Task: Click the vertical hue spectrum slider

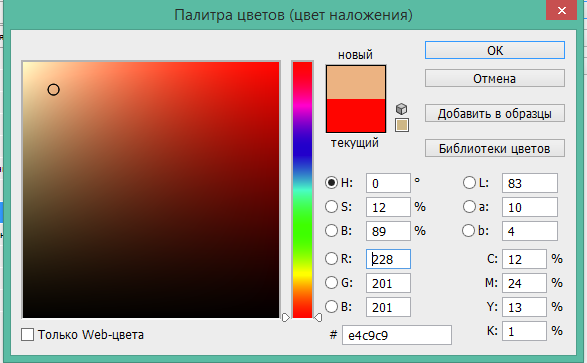Action: 302,190
